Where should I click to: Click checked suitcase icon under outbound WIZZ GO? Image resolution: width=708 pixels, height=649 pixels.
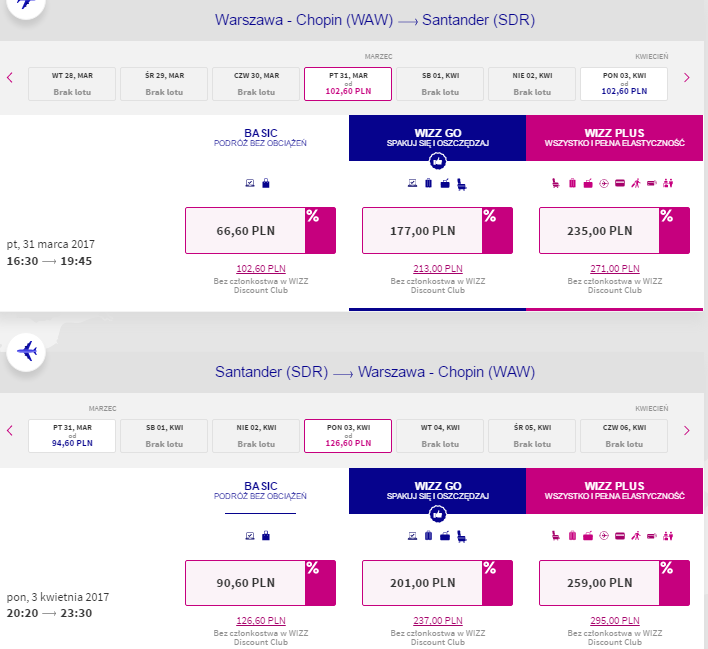[x=429, y=183]
